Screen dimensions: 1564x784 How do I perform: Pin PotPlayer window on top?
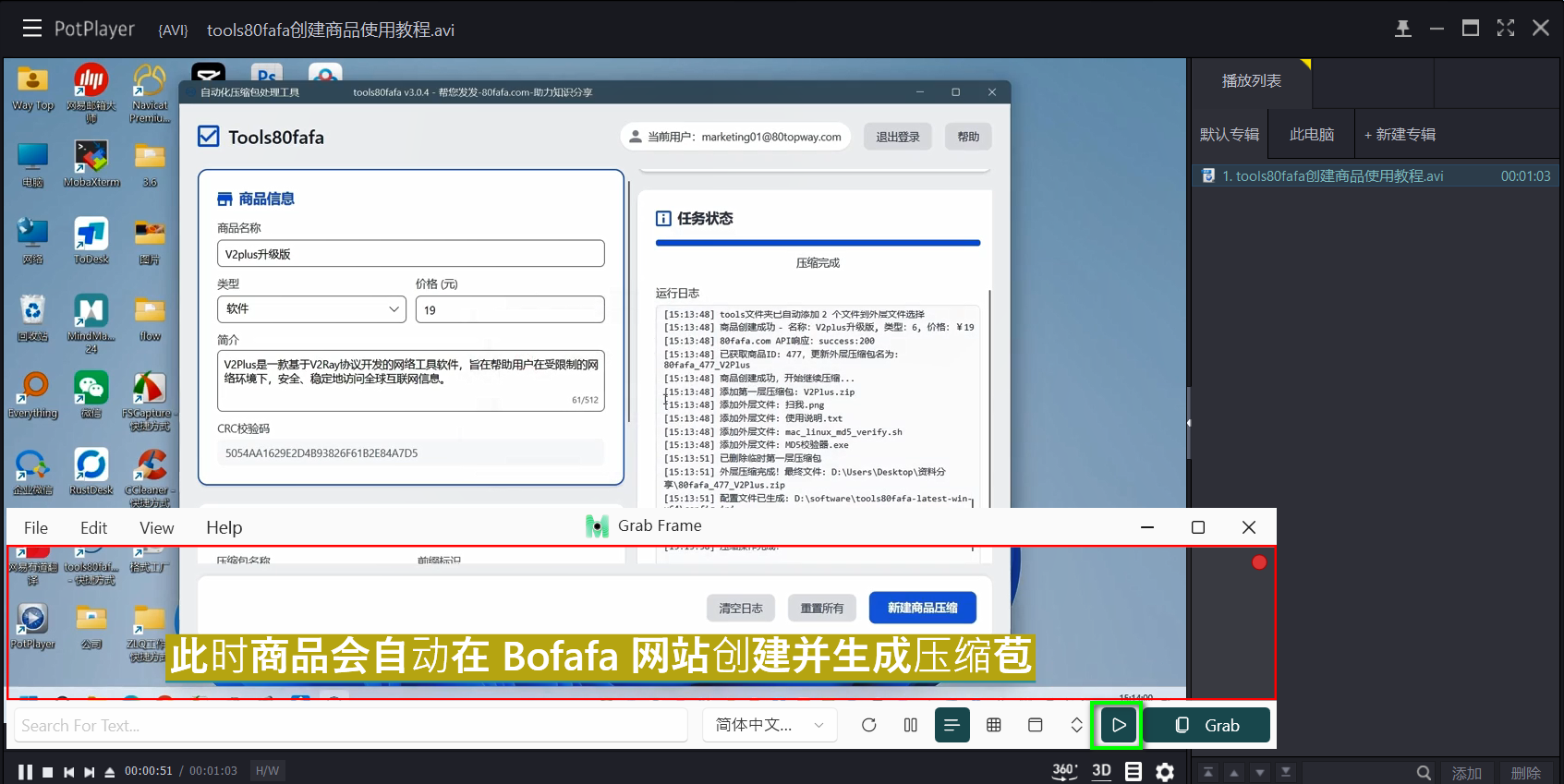click(1402, 29)
